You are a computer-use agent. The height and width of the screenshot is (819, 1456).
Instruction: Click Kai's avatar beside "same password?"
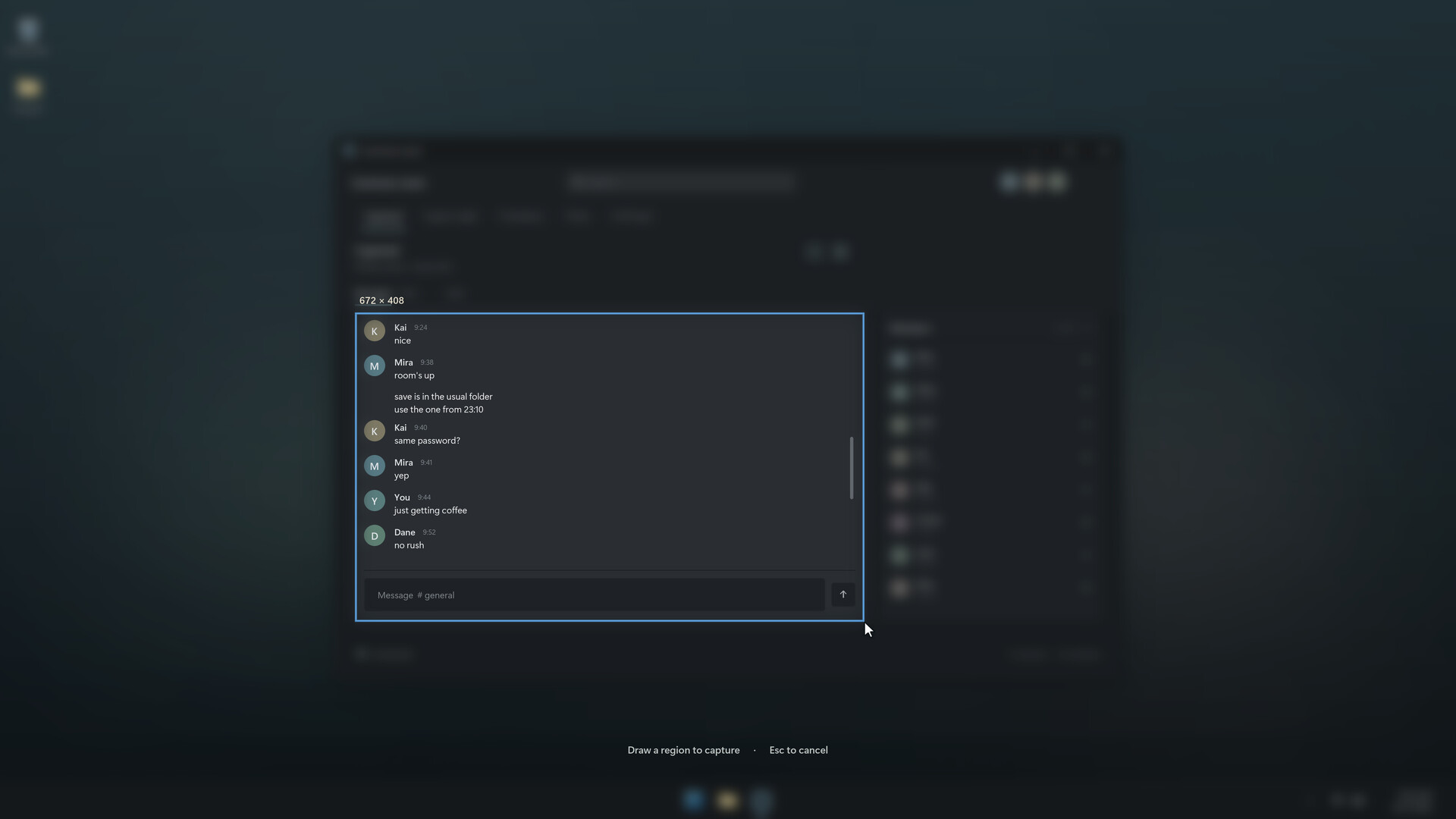pyautogui.click(x=374, y=431)
